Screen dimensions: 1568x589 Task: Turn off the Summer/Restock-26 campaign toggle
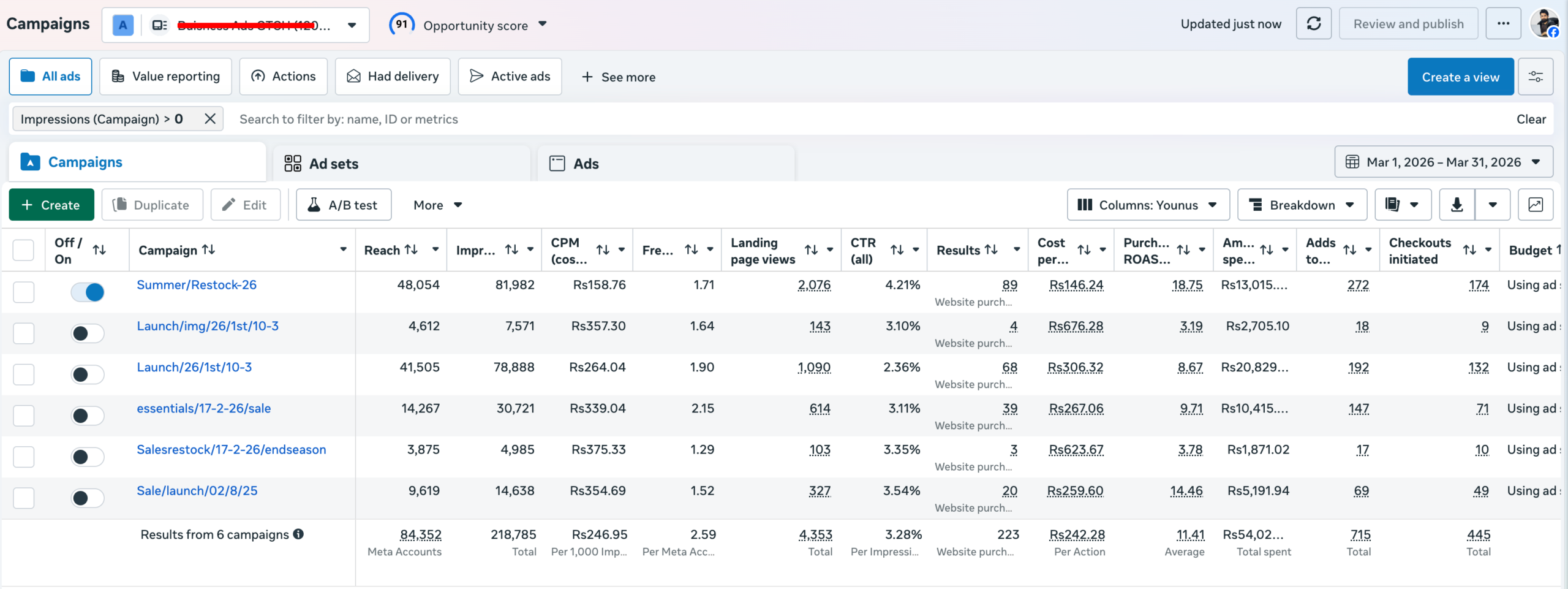click(x=88, y=292)
